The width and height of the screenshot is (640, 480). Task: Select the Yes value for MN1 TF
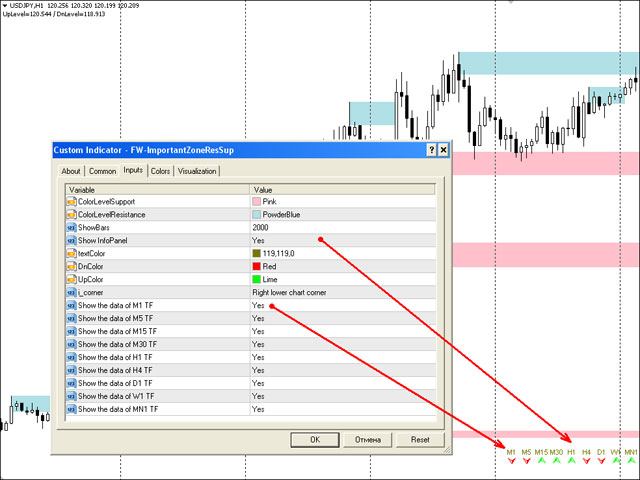258,409
